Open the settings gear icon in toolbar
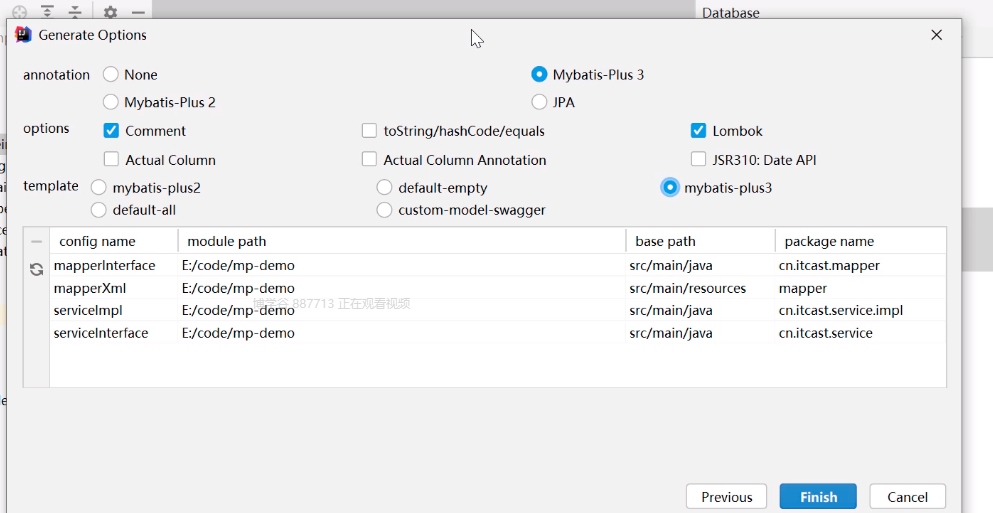Screen dimensions: 993x513 coord(110,12)
